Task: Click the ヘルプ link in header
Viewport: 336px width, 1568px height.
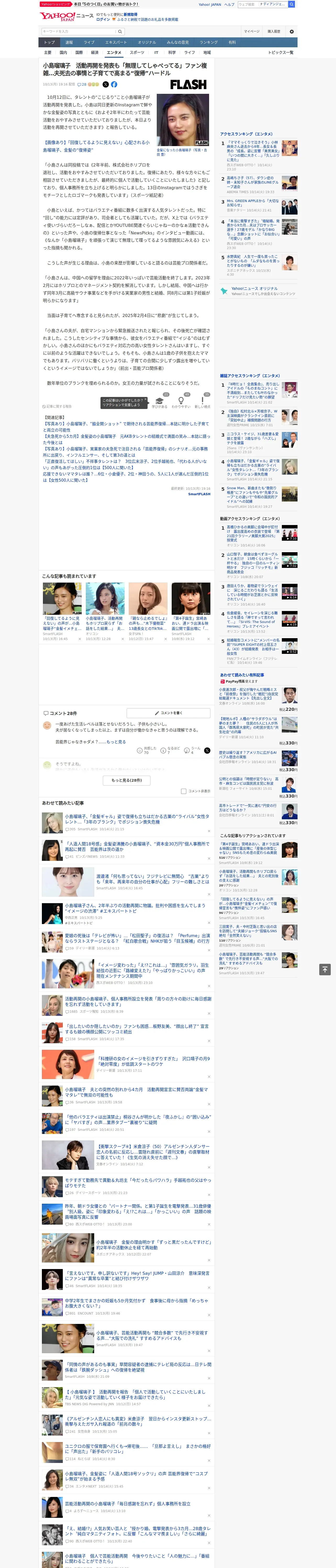Action: (229, 4)
